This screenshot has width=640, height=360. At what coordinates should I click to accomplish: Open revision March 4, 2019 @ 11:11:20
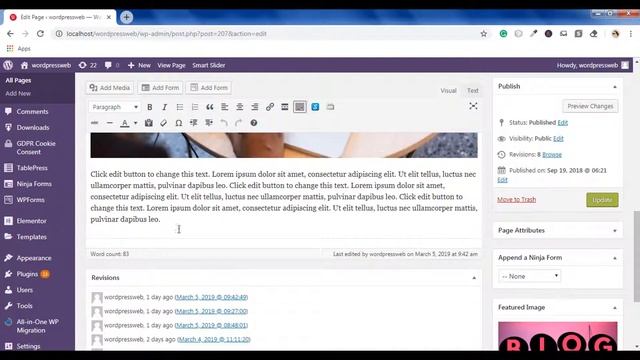coord(214,339)
